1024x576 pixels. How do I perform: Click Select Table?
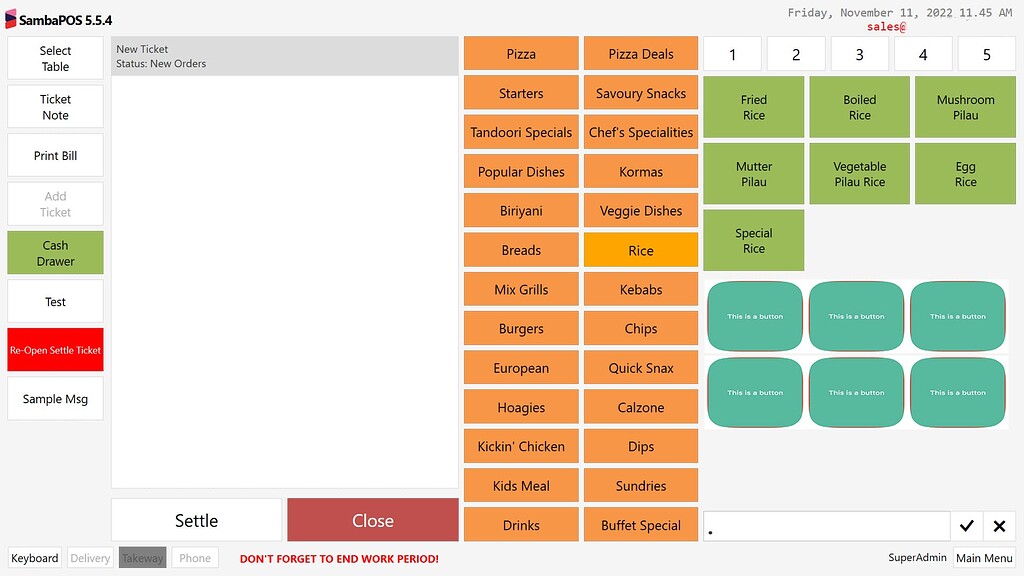tap(54, 57)
